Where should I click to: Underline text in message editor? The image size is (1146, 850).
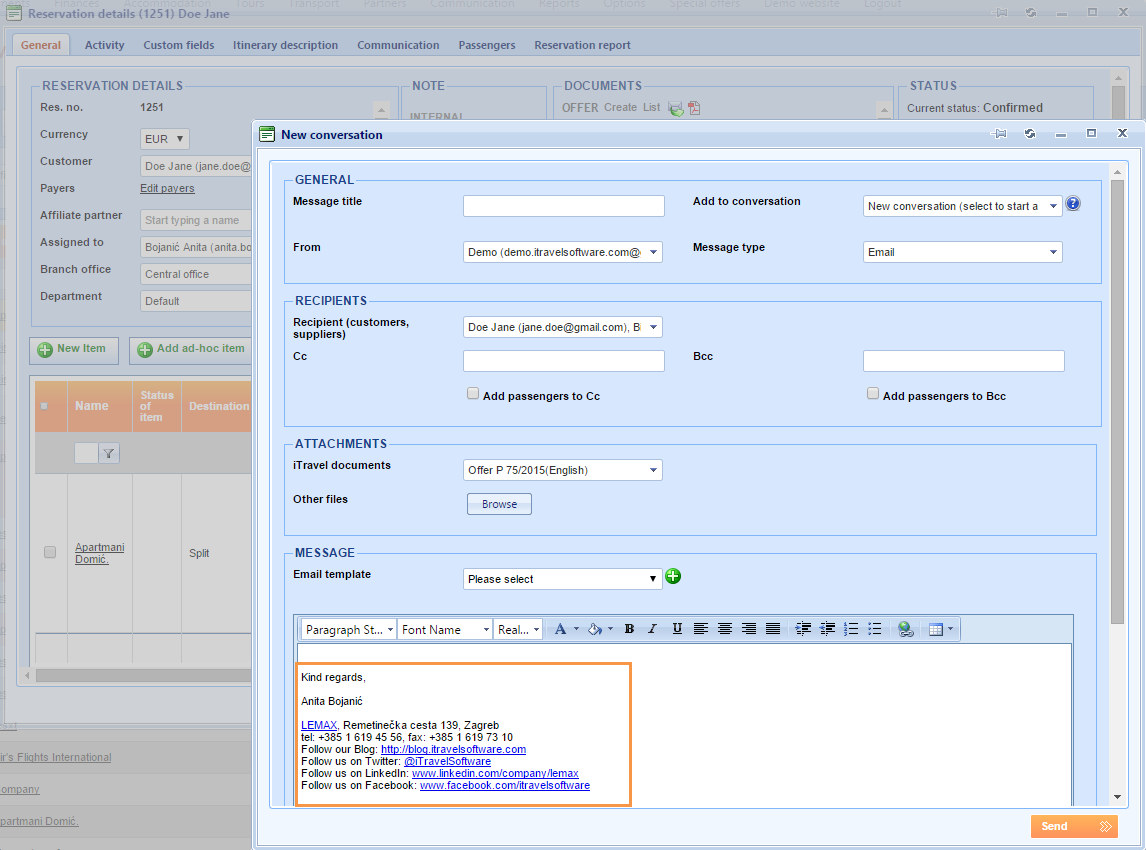coord(677,629)
